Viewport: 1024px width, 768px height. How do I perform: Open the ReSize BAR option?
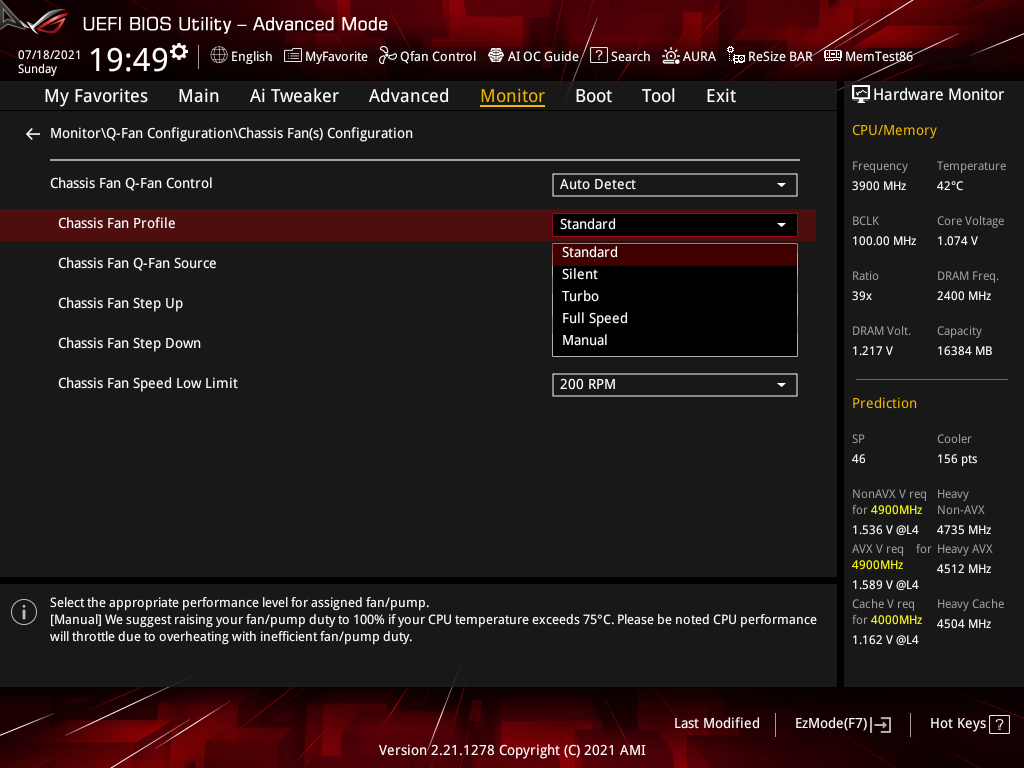pos(769,56)
